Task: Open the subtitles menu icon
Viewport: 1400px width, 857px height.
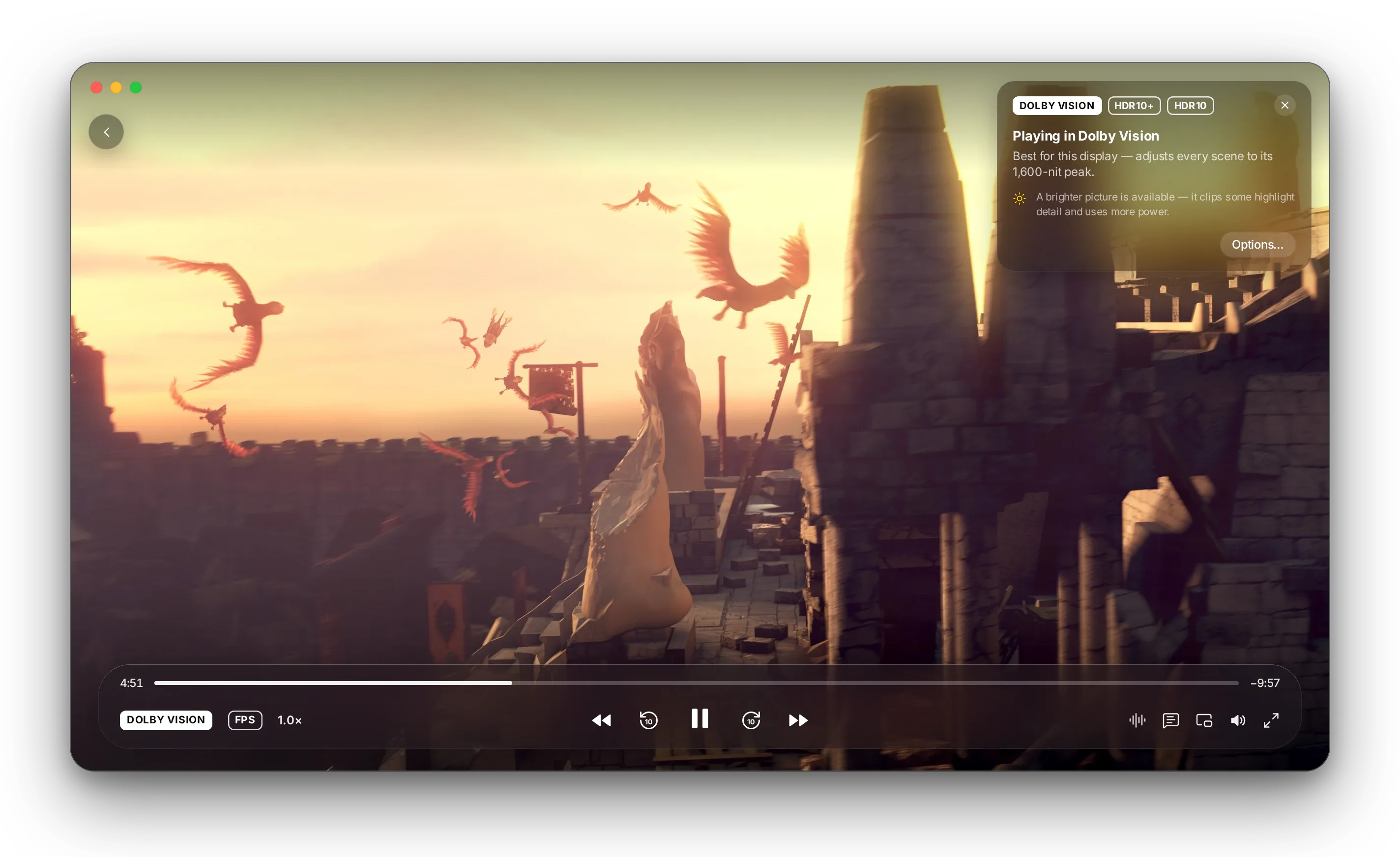Action: point(1171,720)
